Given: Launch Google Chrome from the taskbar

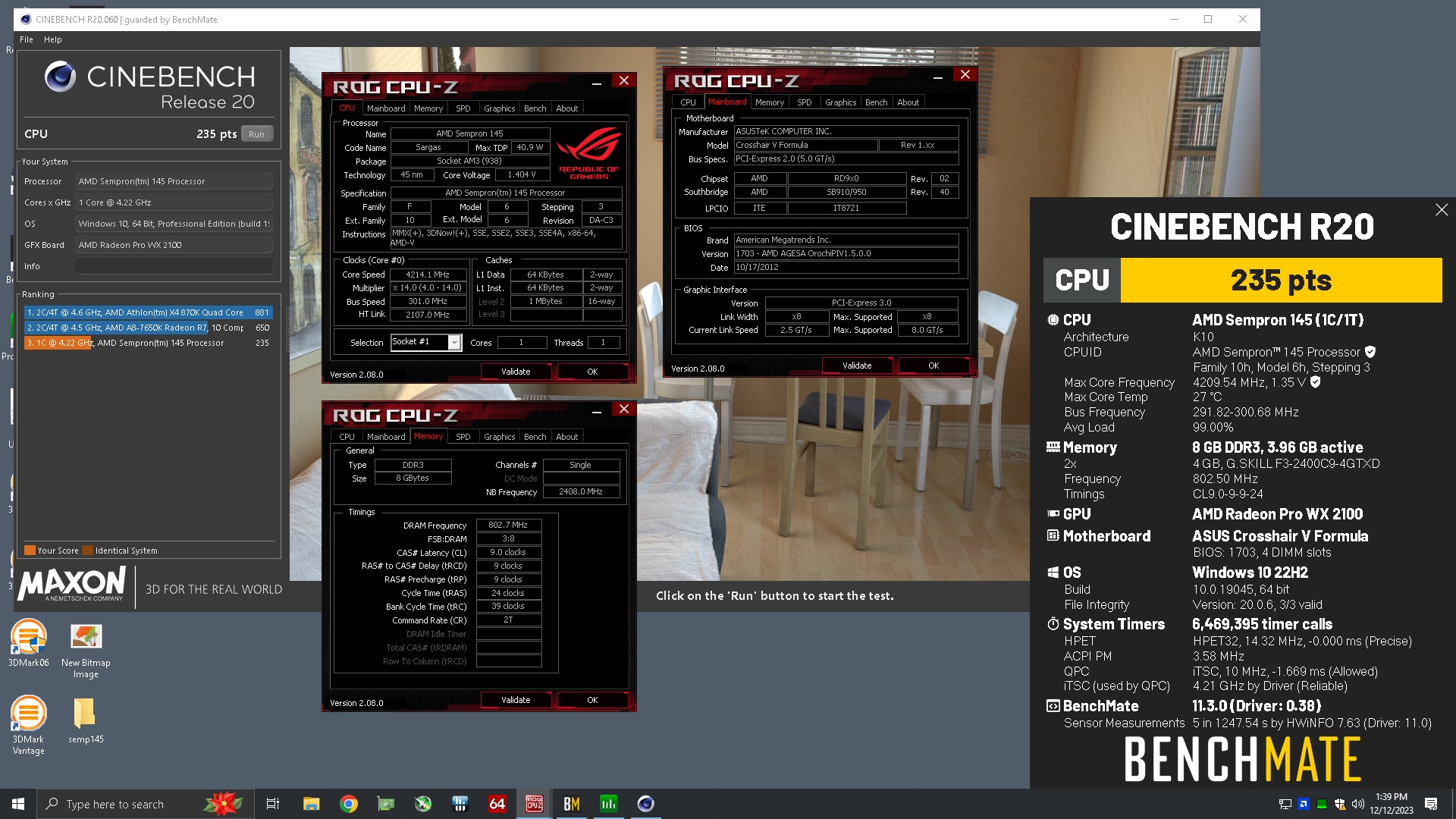Looking at the screenshot, I should coord(349,804).
